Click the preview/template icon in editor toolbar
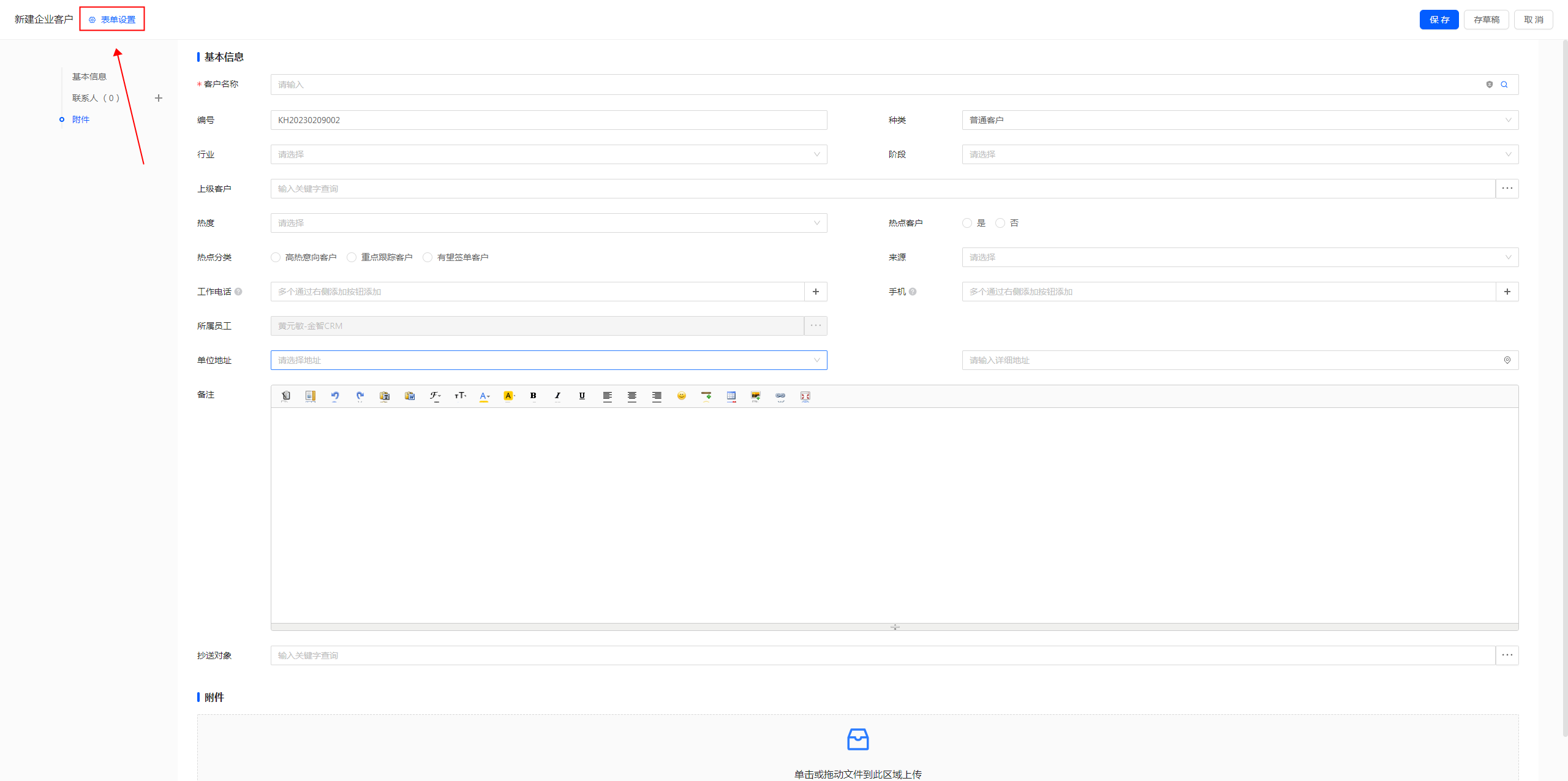The width and height of the screenshot is (1568, 781). pyautogui.click(x=311, y=396)
